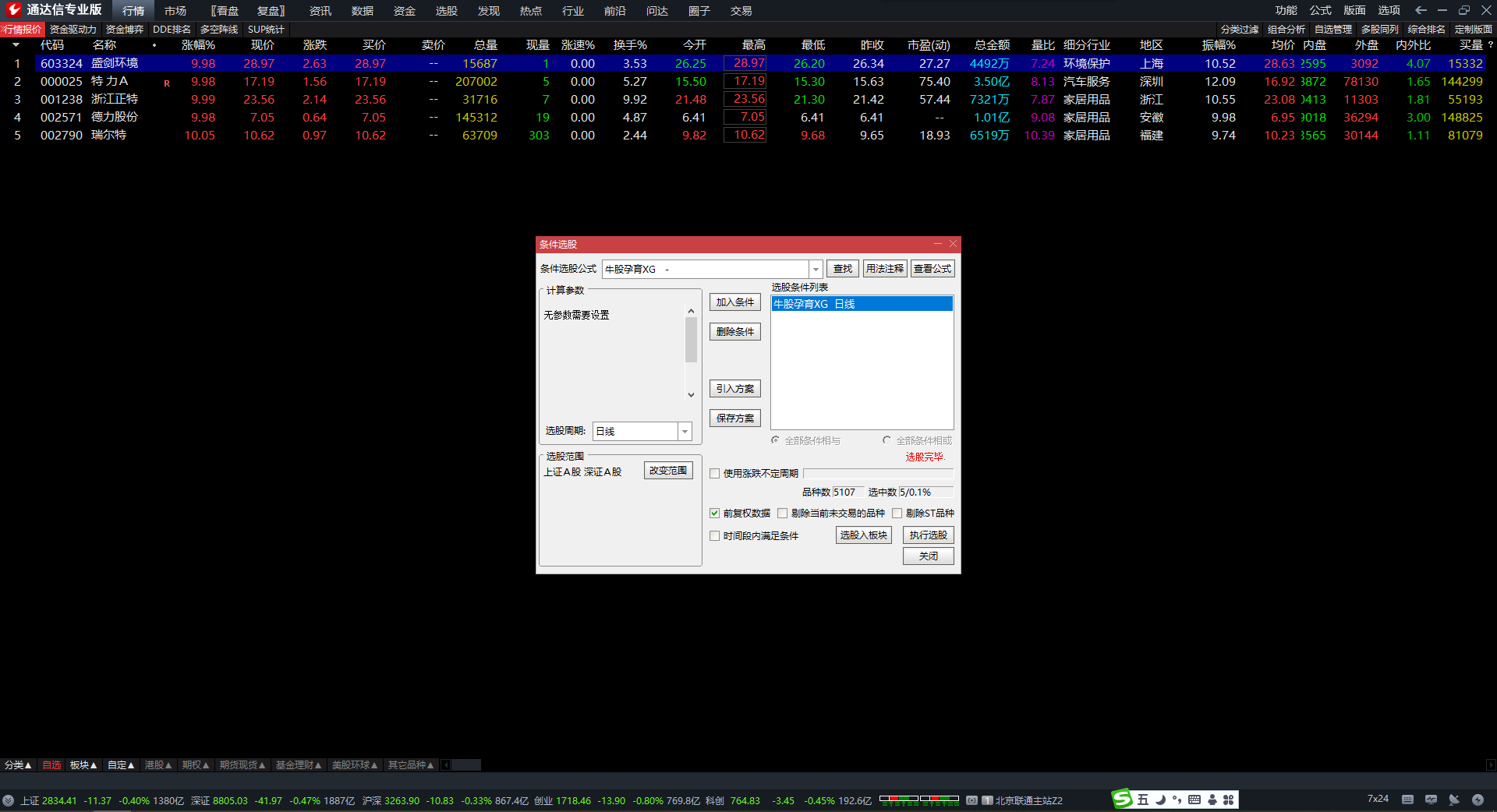Open the 选股 menu in top bar
Image resolution: width=1497 pixels, height=812 pixels.
click(447, 11)
